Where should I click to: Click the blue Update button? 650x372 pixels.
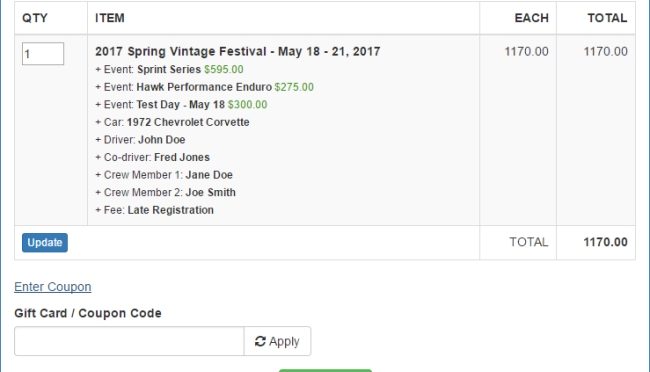click(x=45, y=243)
